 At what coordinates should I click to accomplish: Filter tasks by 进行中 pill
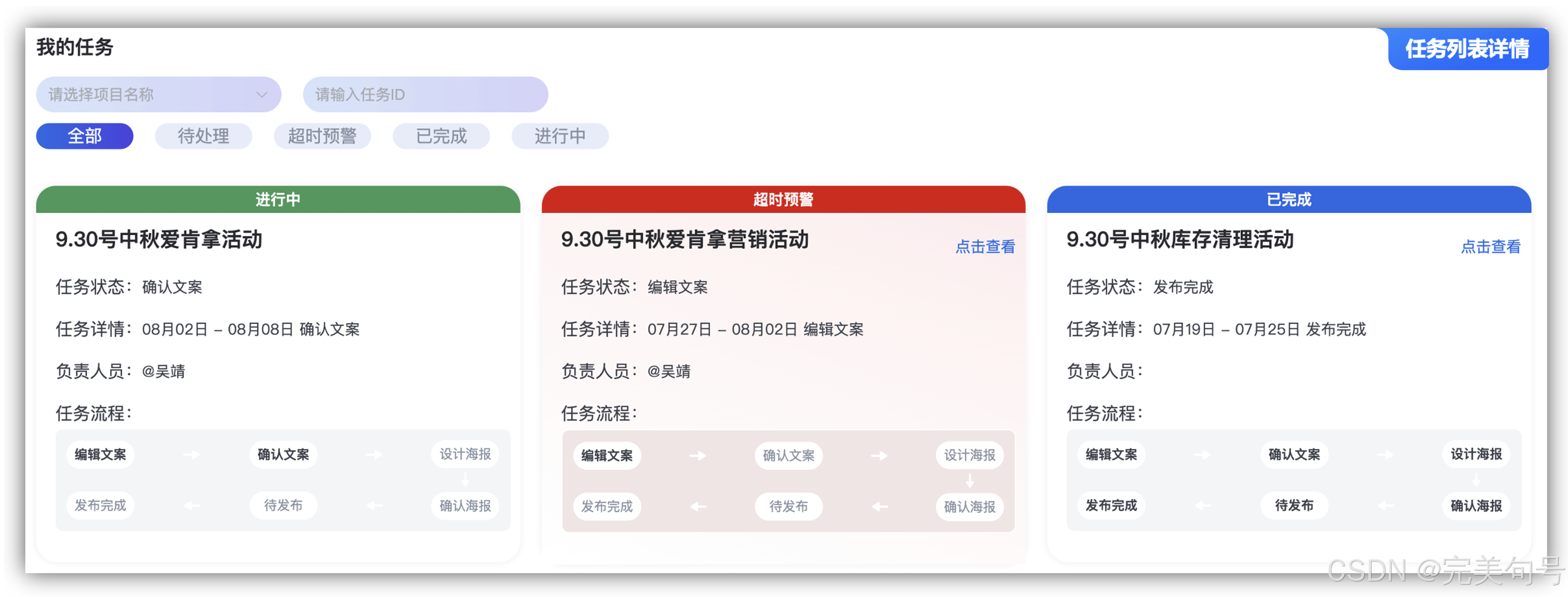pos(559,136)
